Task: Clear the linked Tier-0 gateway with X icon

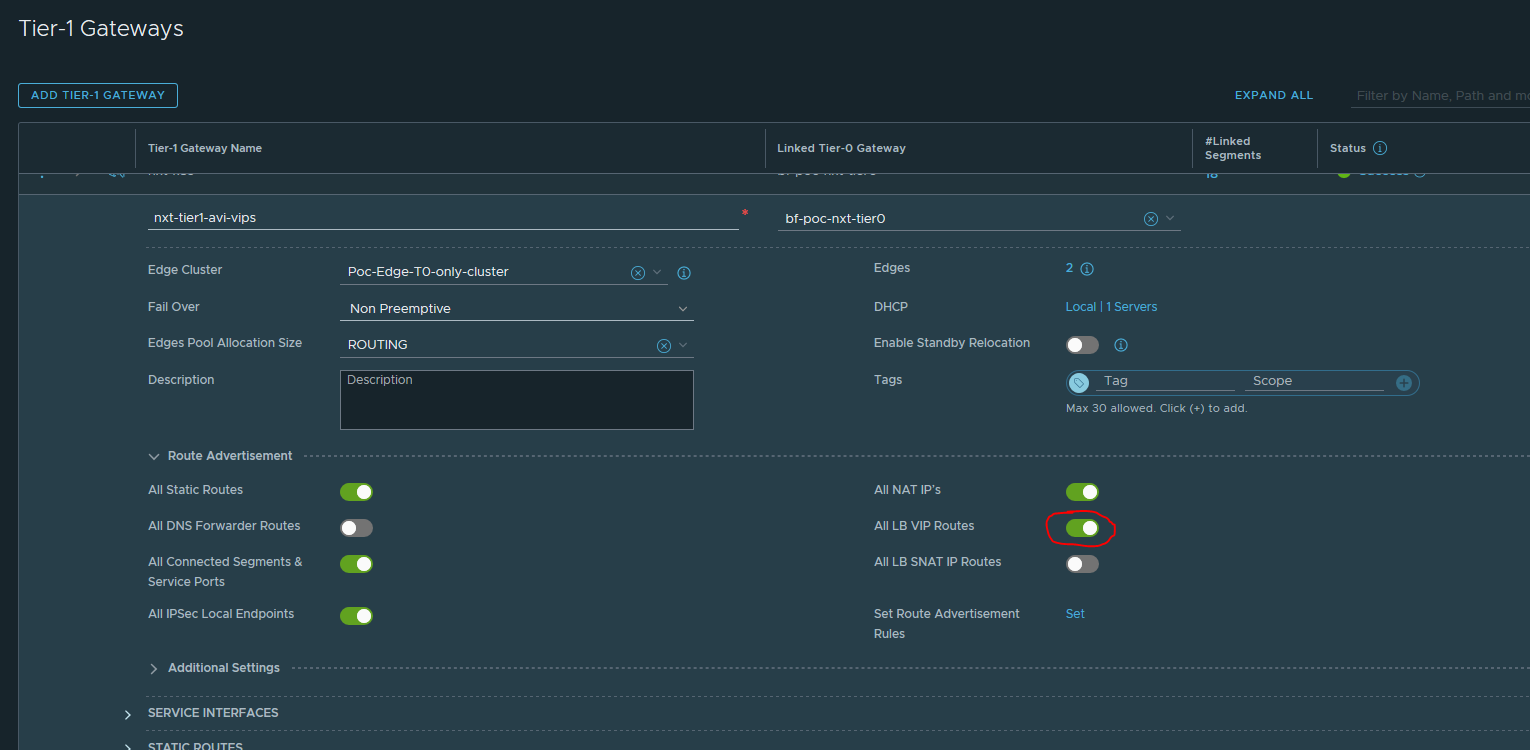Action: 1151,219
